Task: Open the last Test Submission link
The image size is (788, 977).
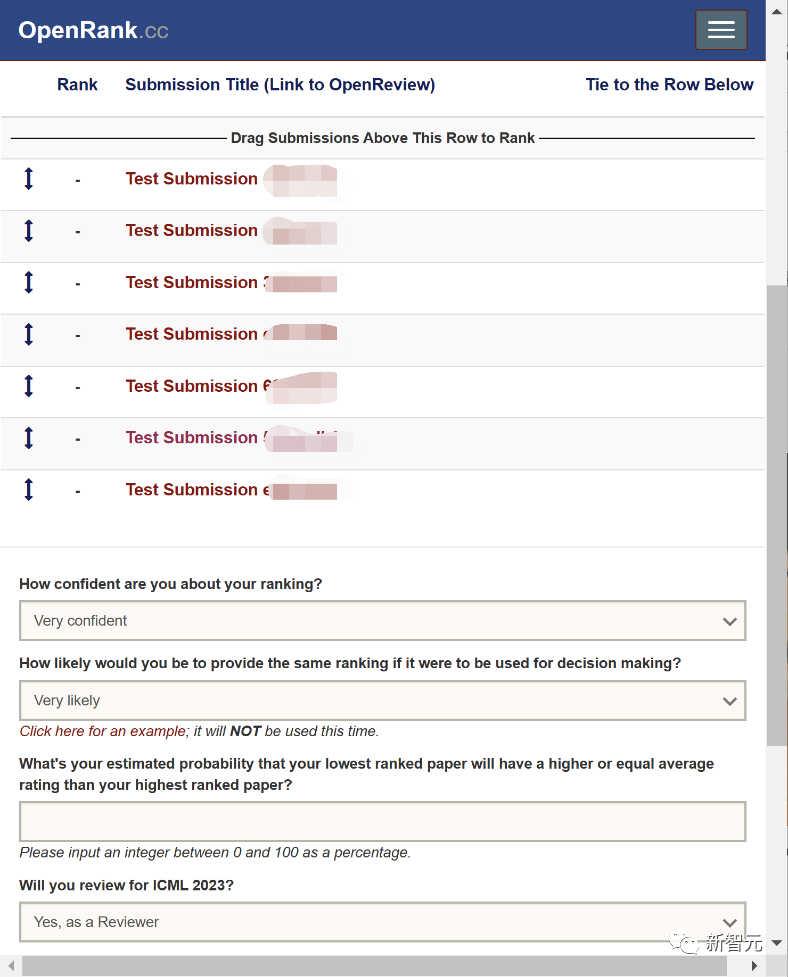Action: click(x=191, y=490)
